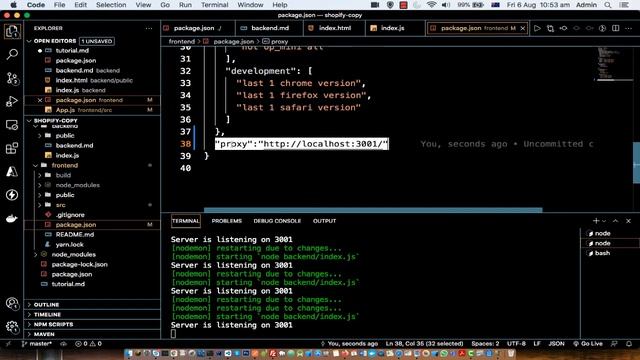Screen dimensions: 640x360
Task: Change UTF-8 encoding in status bar
Action: click(516, 344)
